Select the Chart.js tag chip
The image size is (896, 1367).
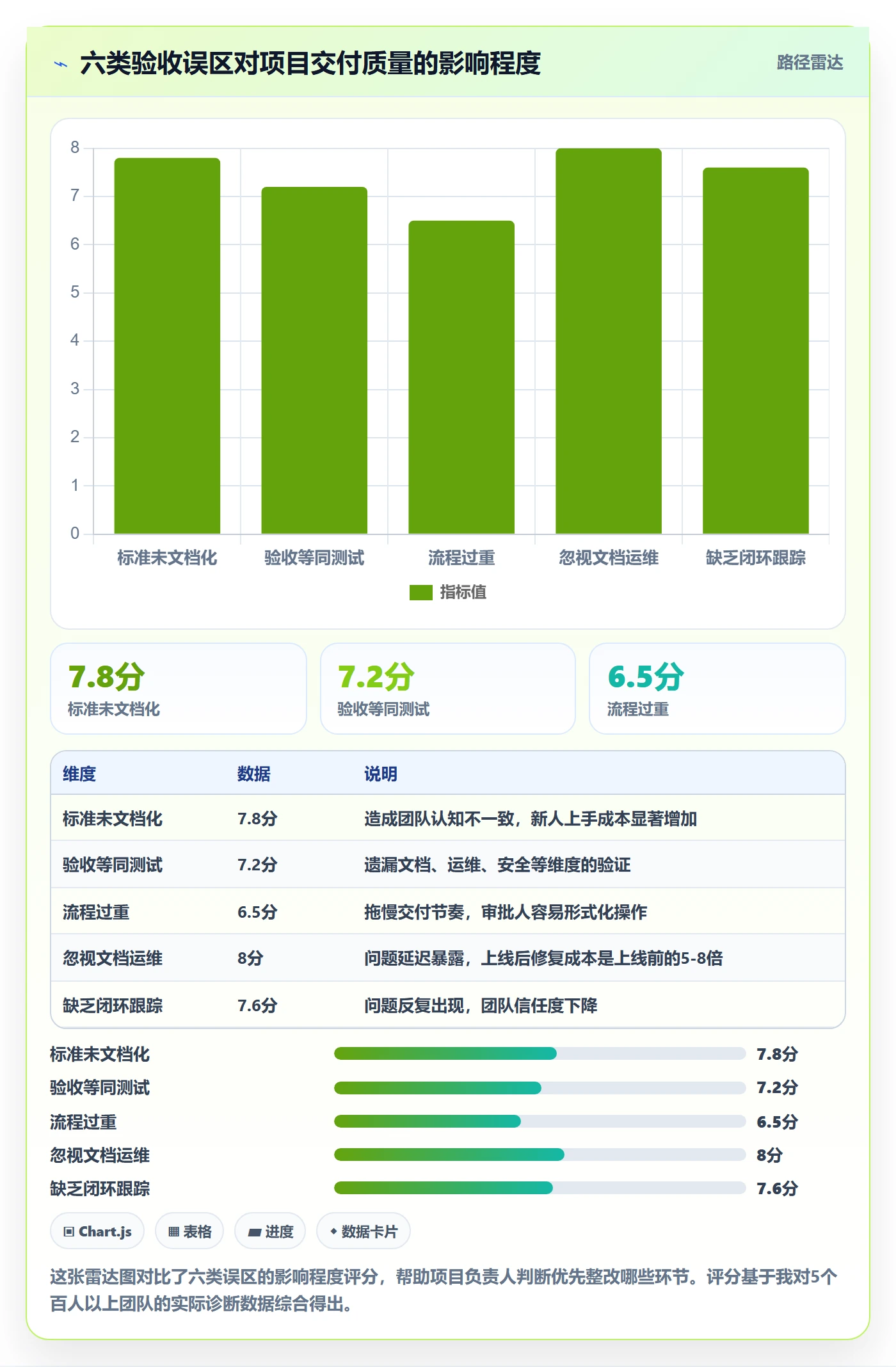point(97,1231)
